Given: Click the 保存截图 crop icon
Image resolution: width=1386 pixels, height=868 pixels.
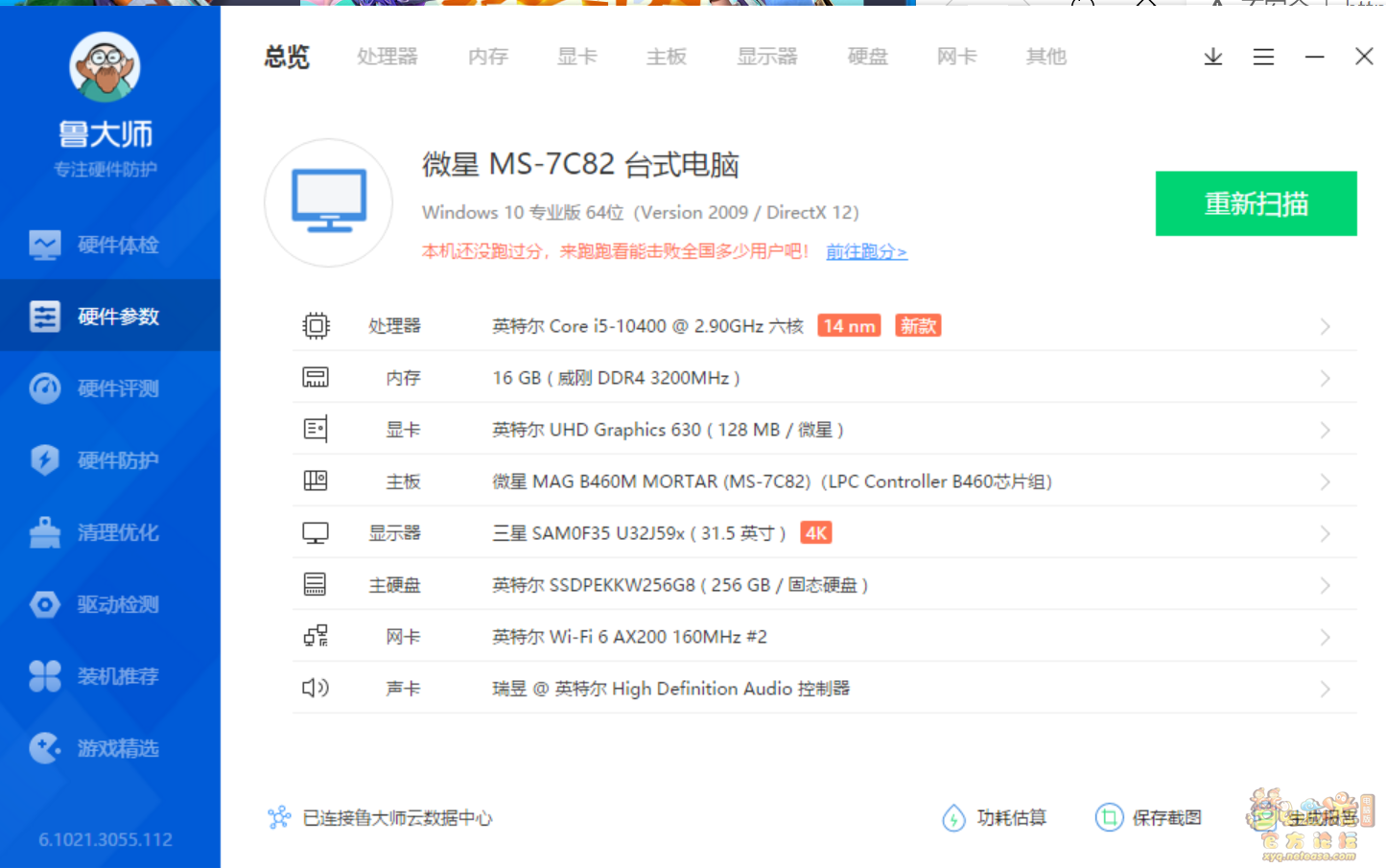Looking at the screenshot, I should [x=1109, y=817].
